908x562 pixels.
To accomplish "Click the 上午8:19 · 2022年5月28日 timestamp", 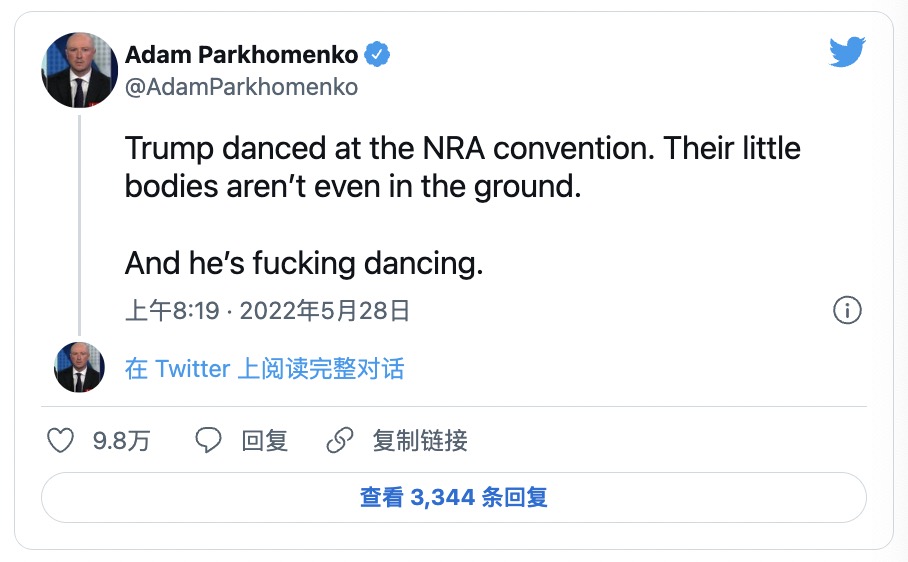I will [267, 311].
